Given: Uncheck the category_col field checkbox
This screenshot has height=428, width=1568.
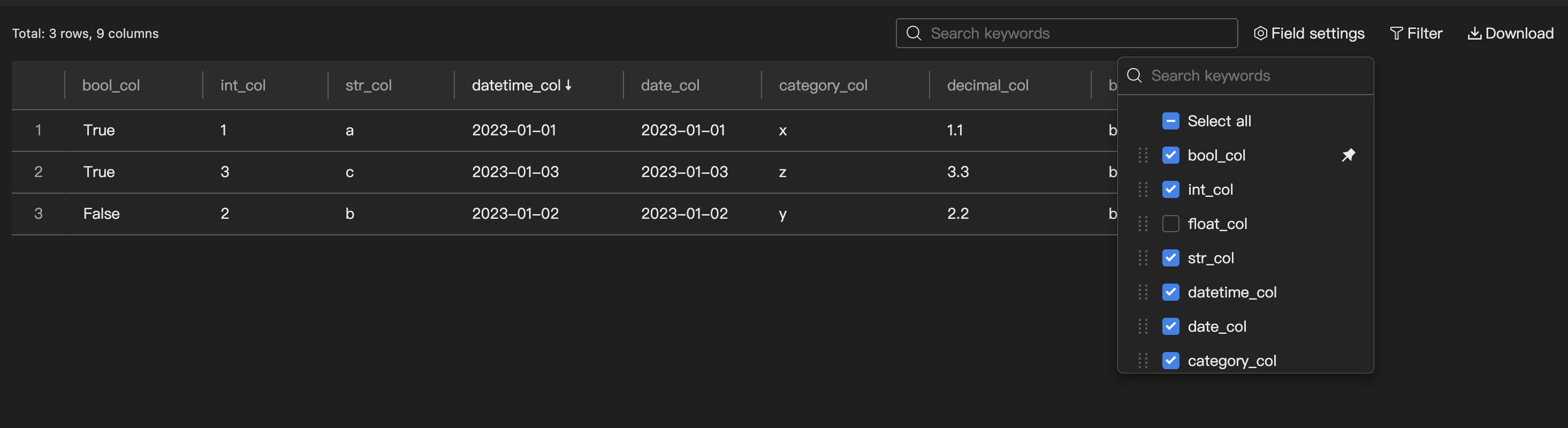Looking at the screenshot, I should tap(1170, 361).
